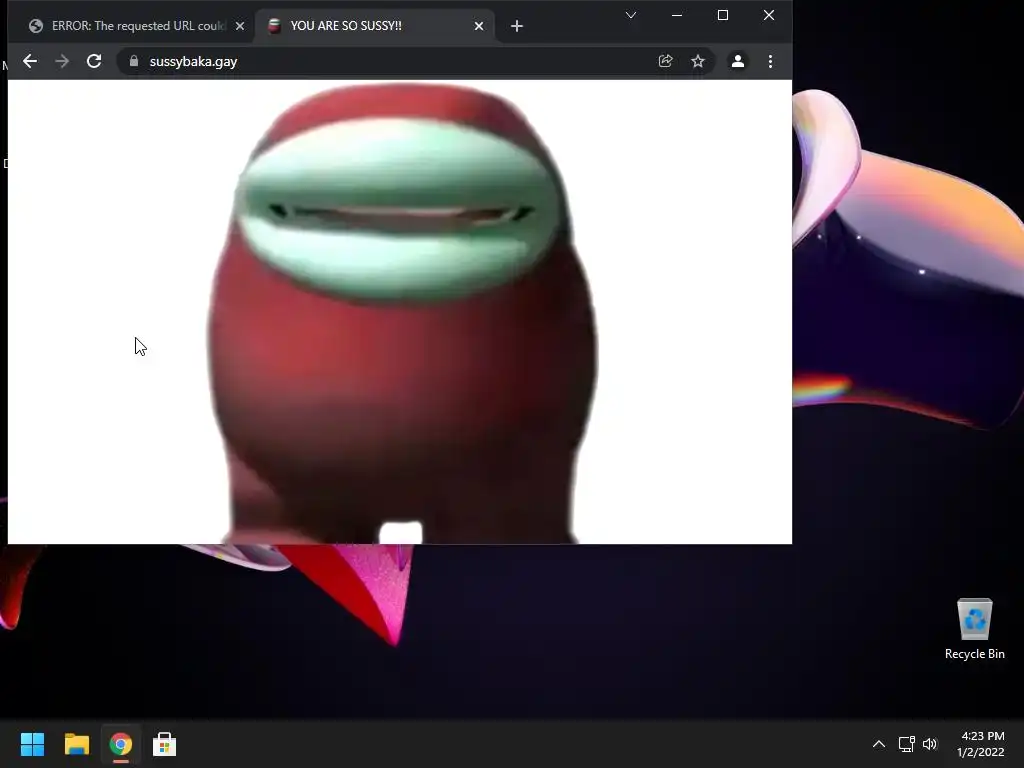Reload the sussybaka.gay page
The height and width of the screenshot is (768, 1024).
click(x=94, y=61)
